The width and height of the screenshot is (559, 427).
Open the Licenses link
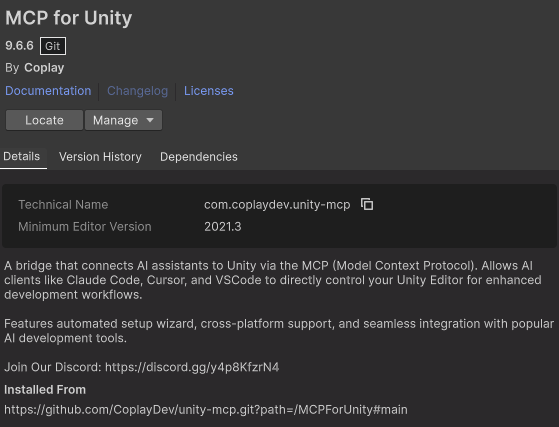point(209,91)
